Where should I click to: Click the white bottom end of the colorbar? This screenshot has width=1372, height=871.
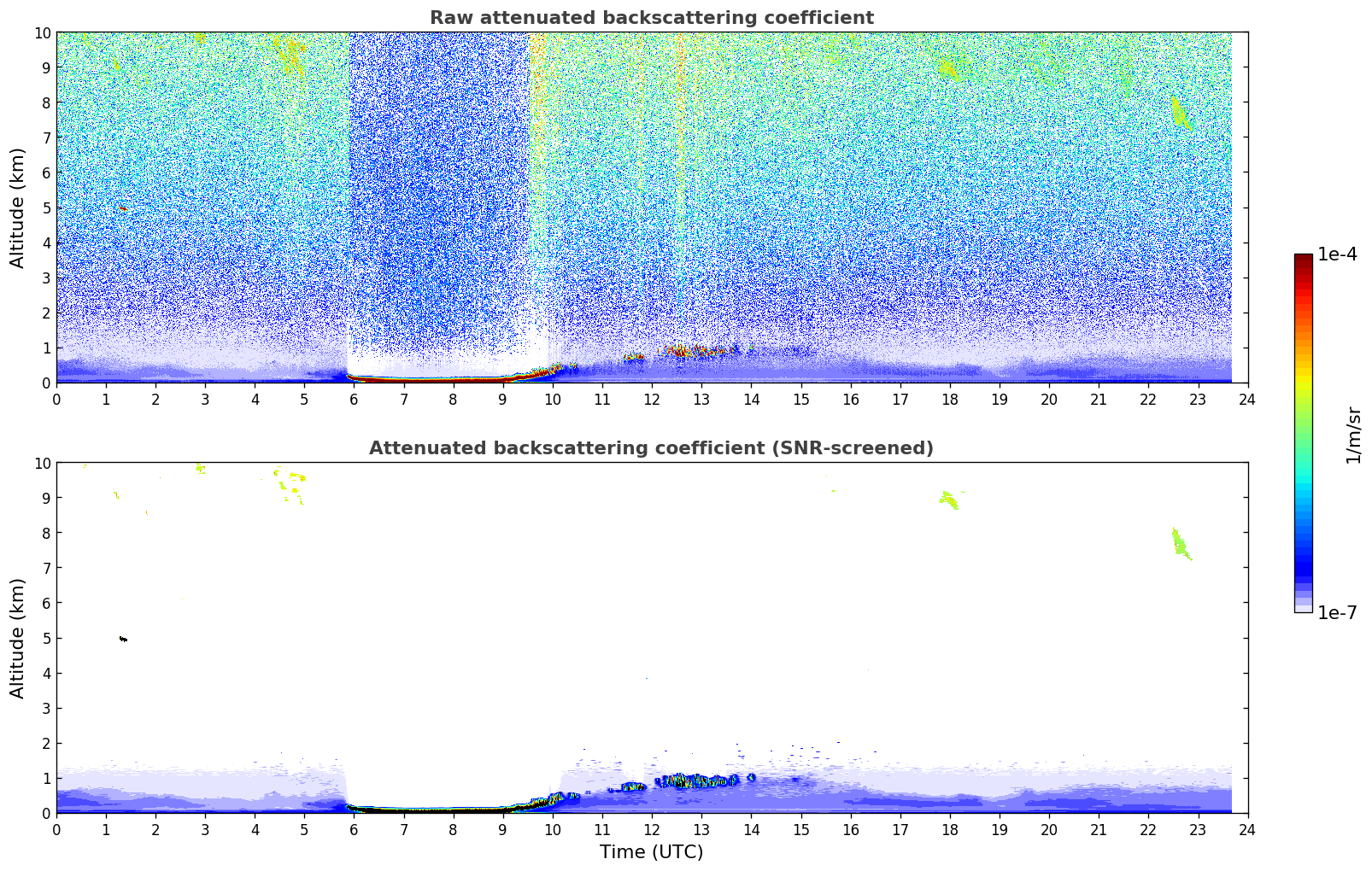click(1303, 608)
